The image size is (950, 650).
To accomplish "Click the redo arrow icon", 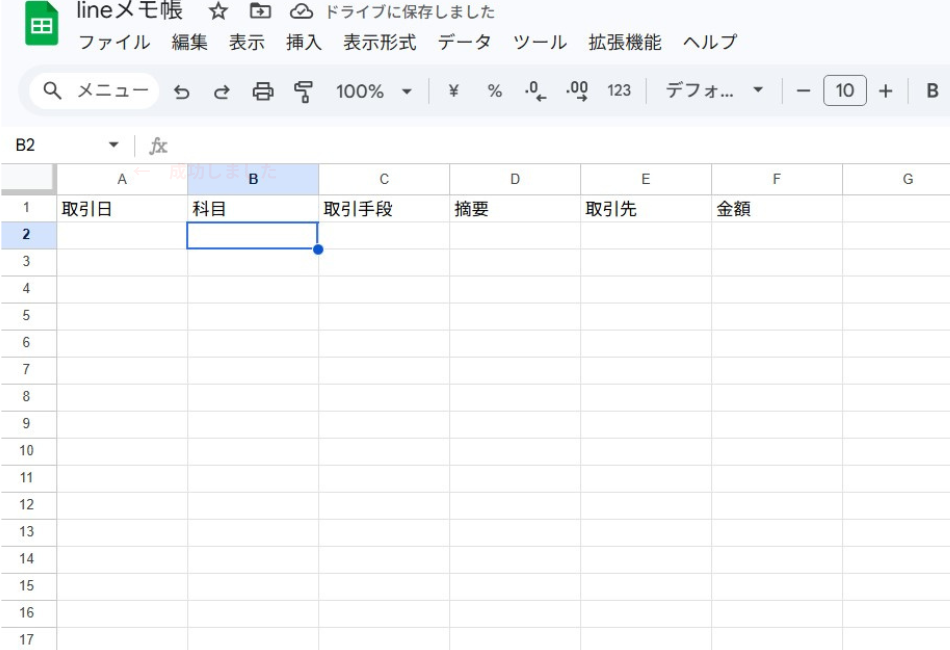I will pos(223,91).
